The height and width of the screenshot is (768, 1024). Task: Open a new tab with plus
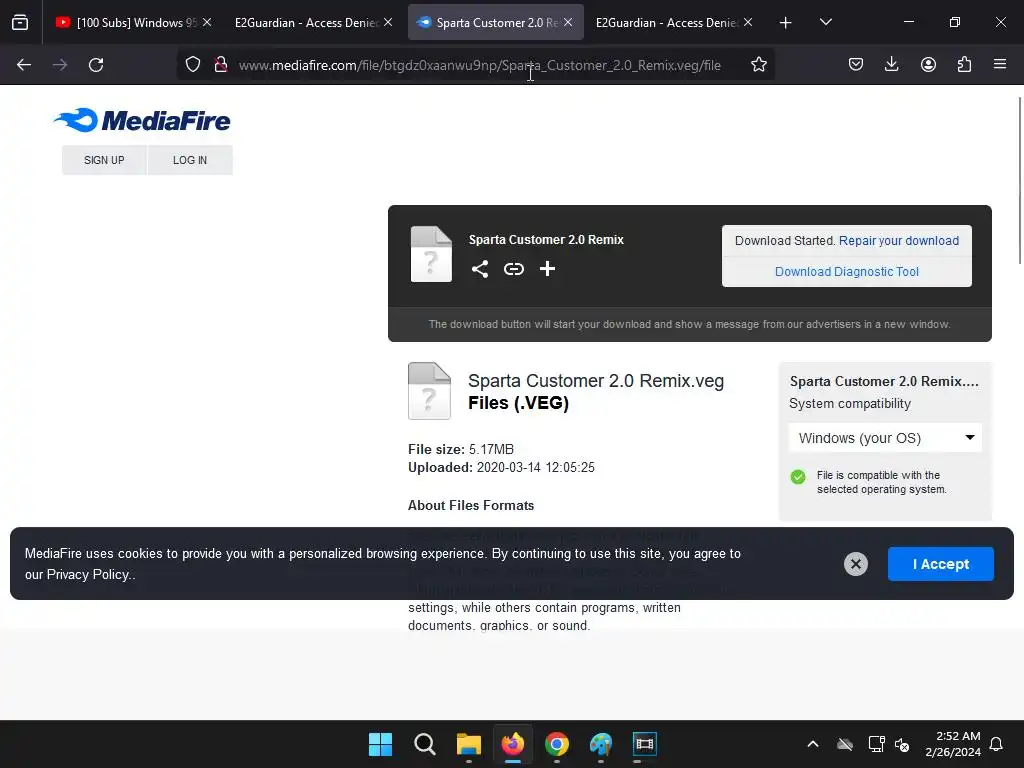786,23
